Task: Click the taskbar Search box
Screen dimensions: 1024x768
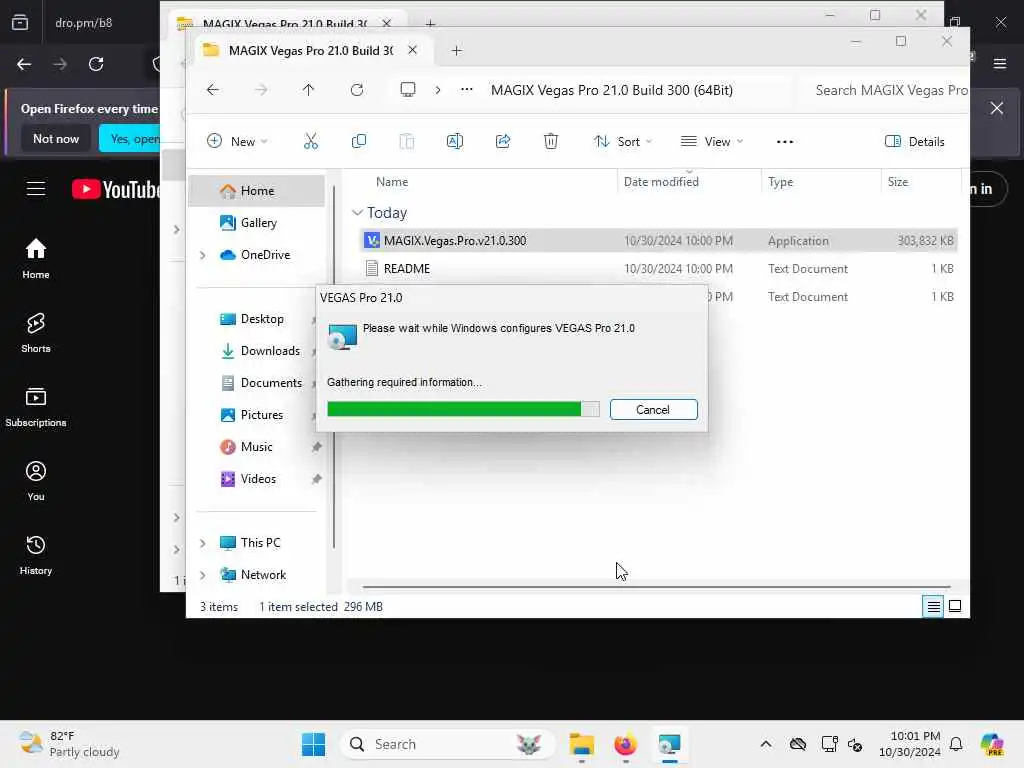Action: pyautogui.click(x=447, y=744)
